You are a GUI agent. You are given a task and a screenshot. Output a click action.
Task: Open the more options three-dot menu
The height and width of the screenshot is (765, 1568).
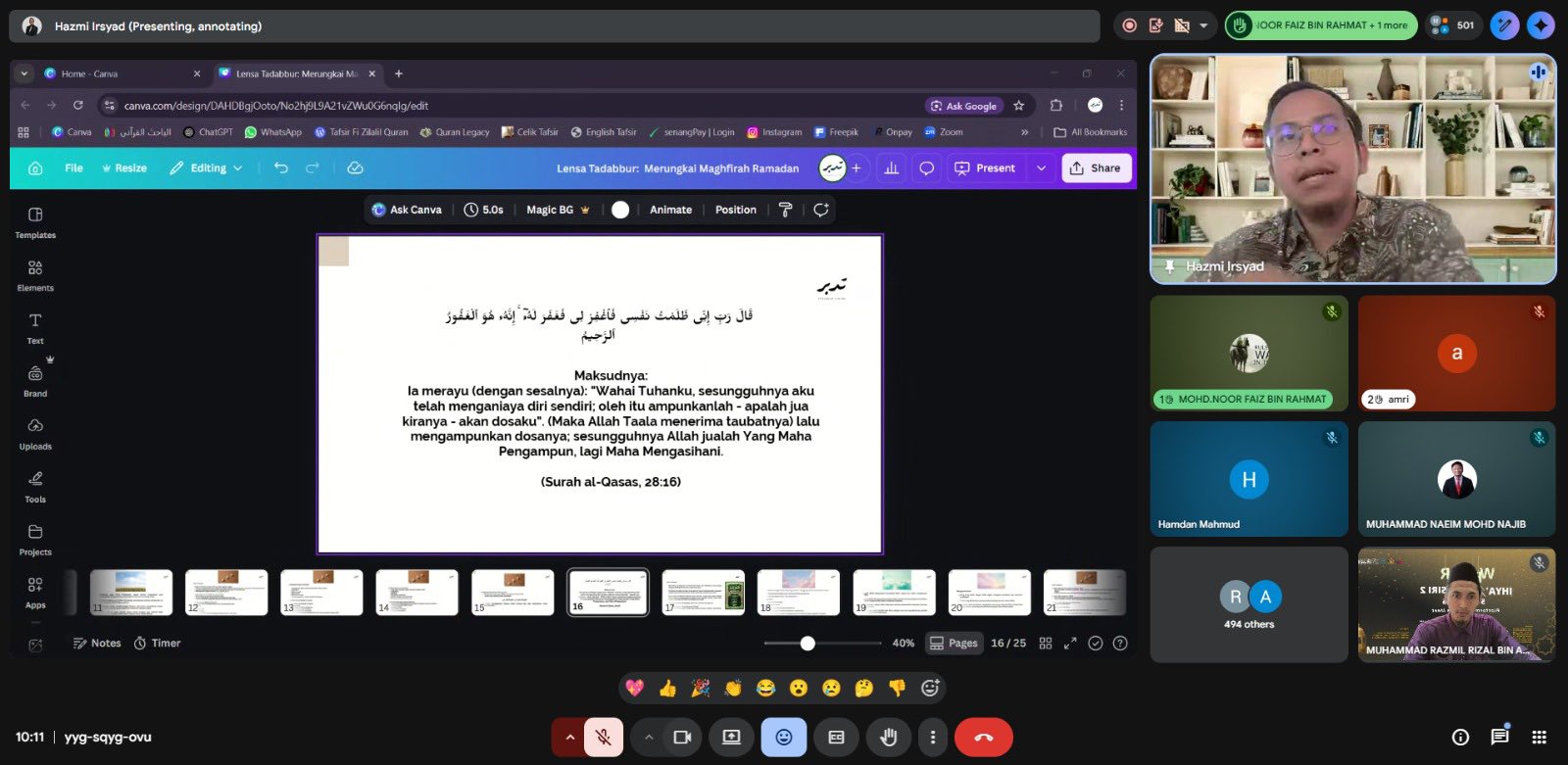[x=933, y=738]
